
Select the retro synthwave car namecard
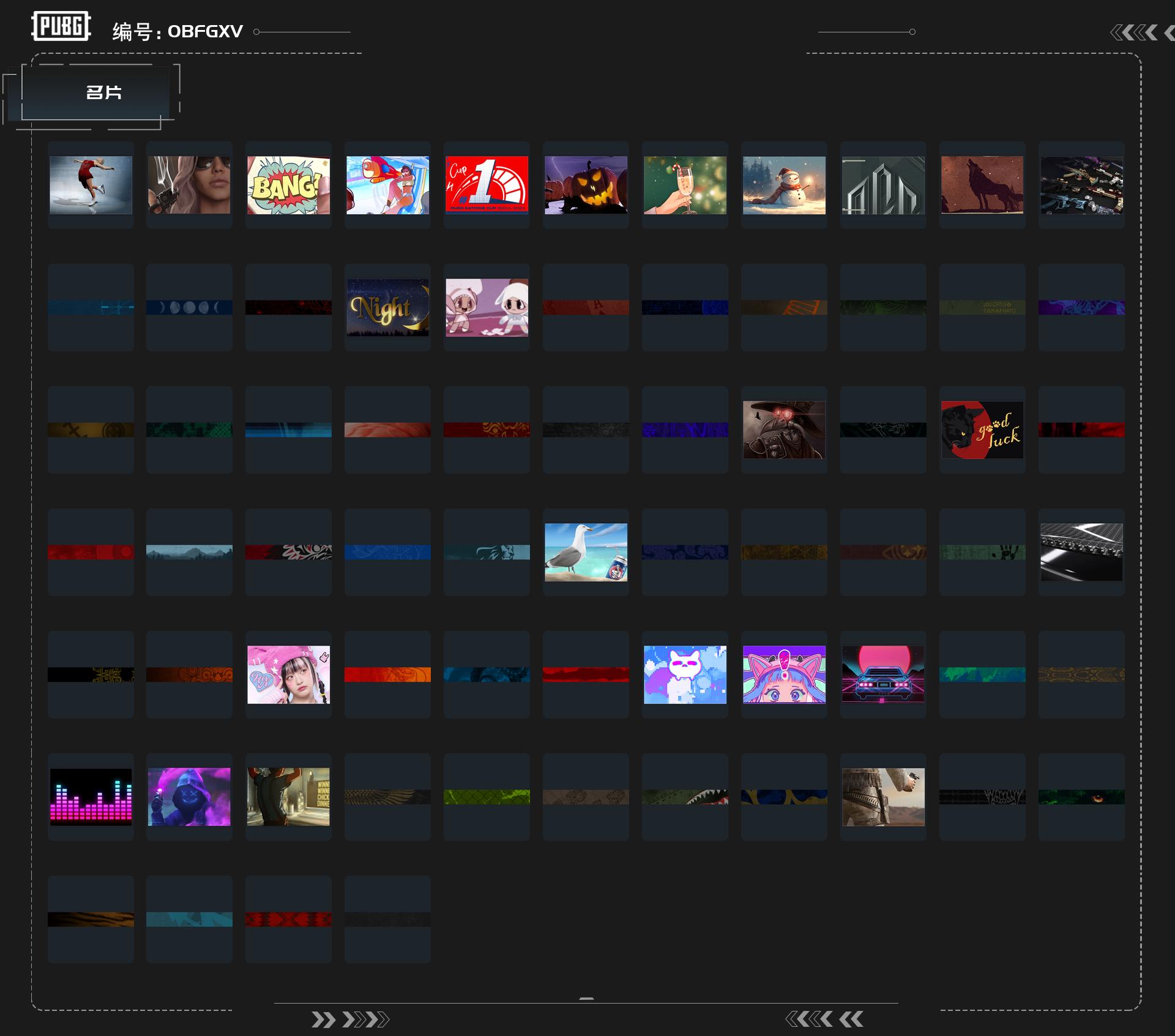(x=883, y=674)
